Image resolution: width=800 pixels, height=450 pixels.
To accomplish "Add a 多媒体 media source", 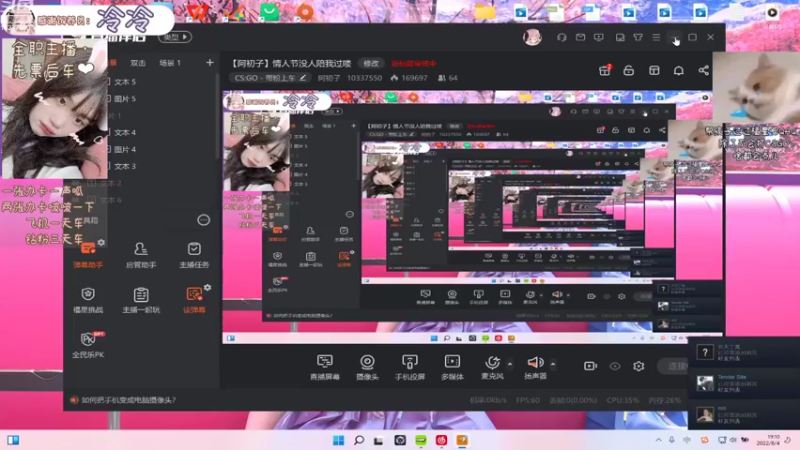I will click(452, 367).
